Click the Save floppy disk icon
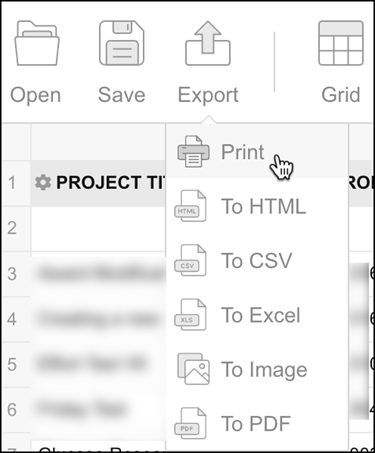 [x=122, y=43]
